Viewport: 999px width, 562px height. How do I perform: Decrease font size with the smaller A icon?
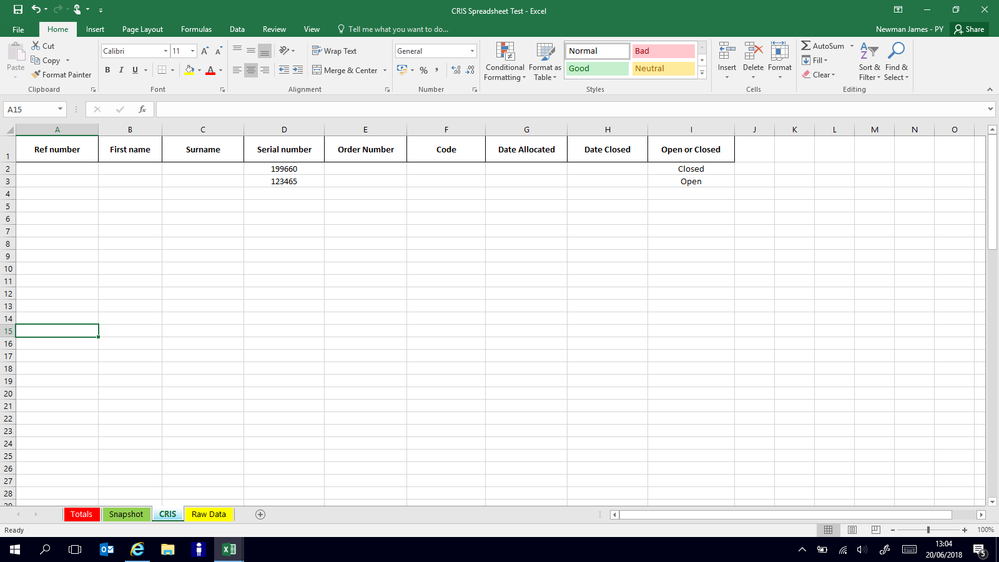pyautogui.click(x=219, y=51)
